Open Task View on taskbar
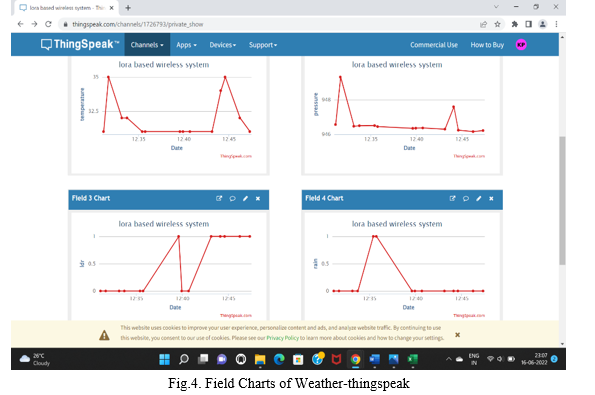Image resolution: width=595 pixels, height=395 pixels. tap(203, 359)
